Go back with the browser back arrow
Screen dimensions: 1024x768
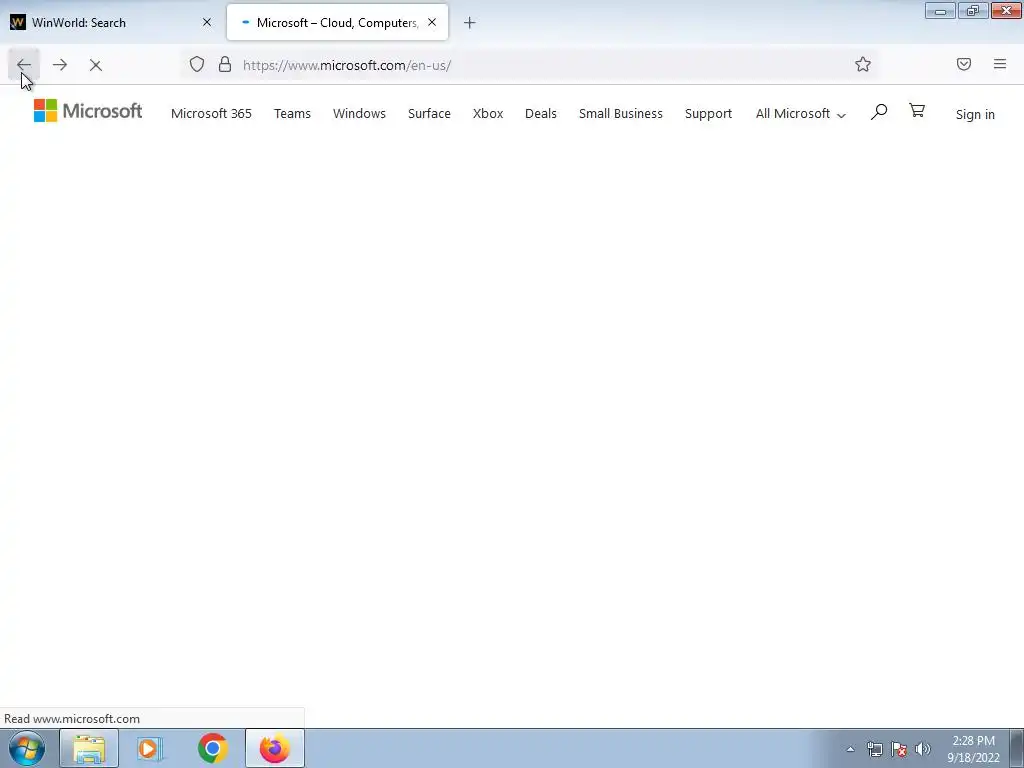click(24, 64)
